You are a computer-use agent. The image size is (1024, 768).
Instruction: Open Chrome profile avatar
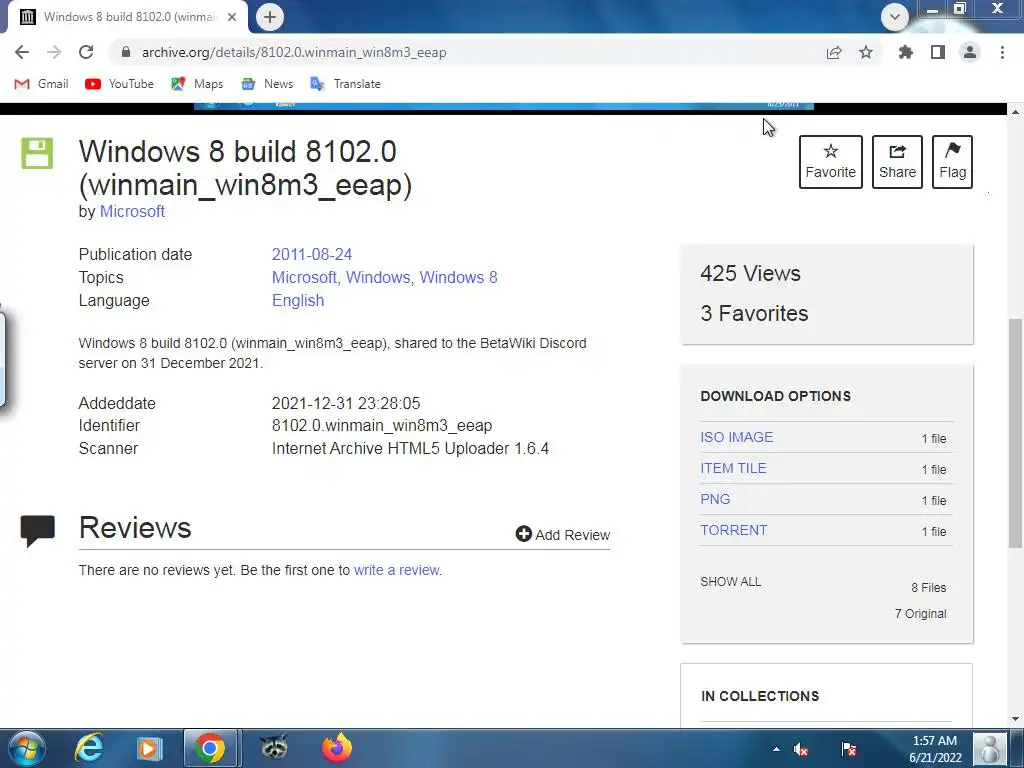pos(970,52)
